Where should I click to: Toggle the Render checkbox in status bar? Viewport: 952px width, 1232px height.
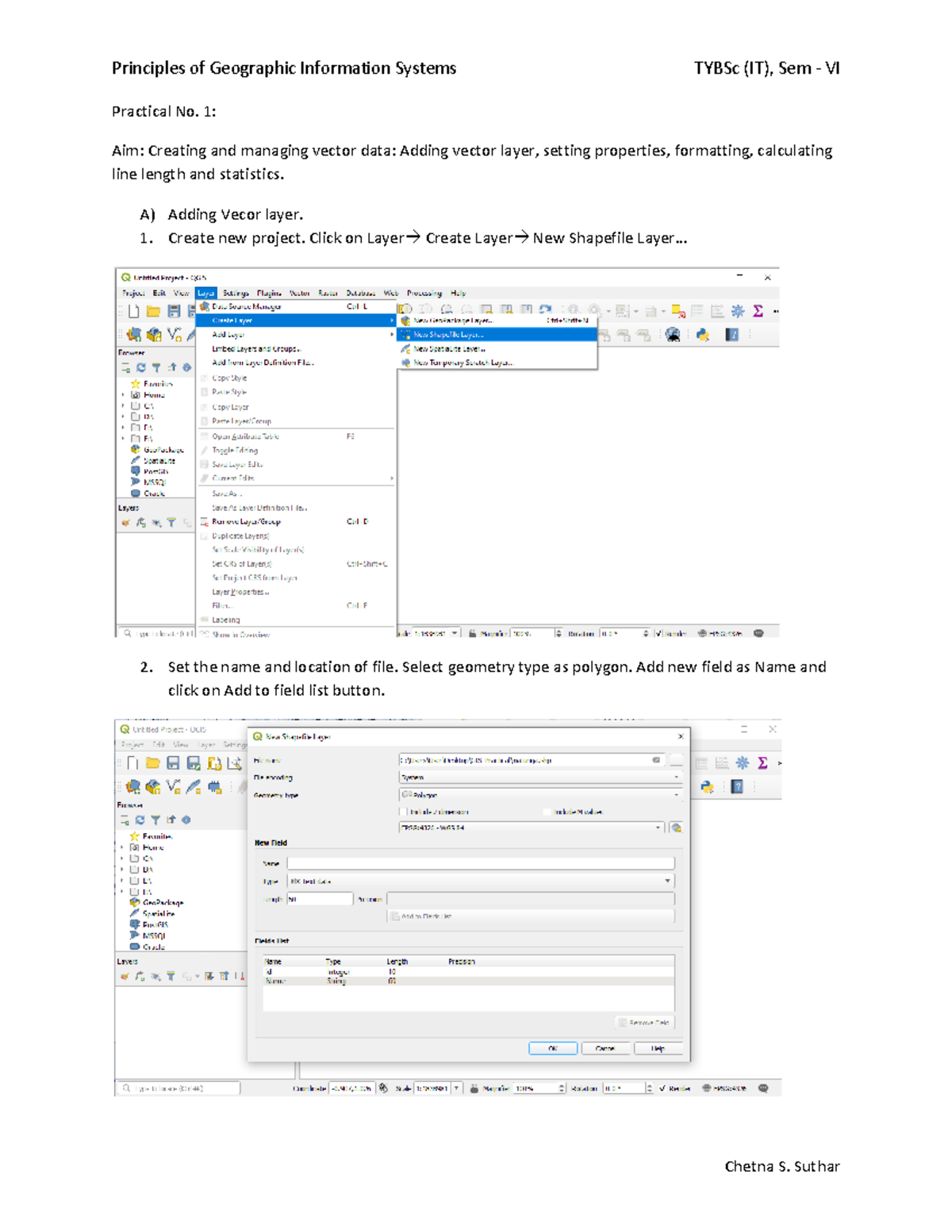[665, 1088]
